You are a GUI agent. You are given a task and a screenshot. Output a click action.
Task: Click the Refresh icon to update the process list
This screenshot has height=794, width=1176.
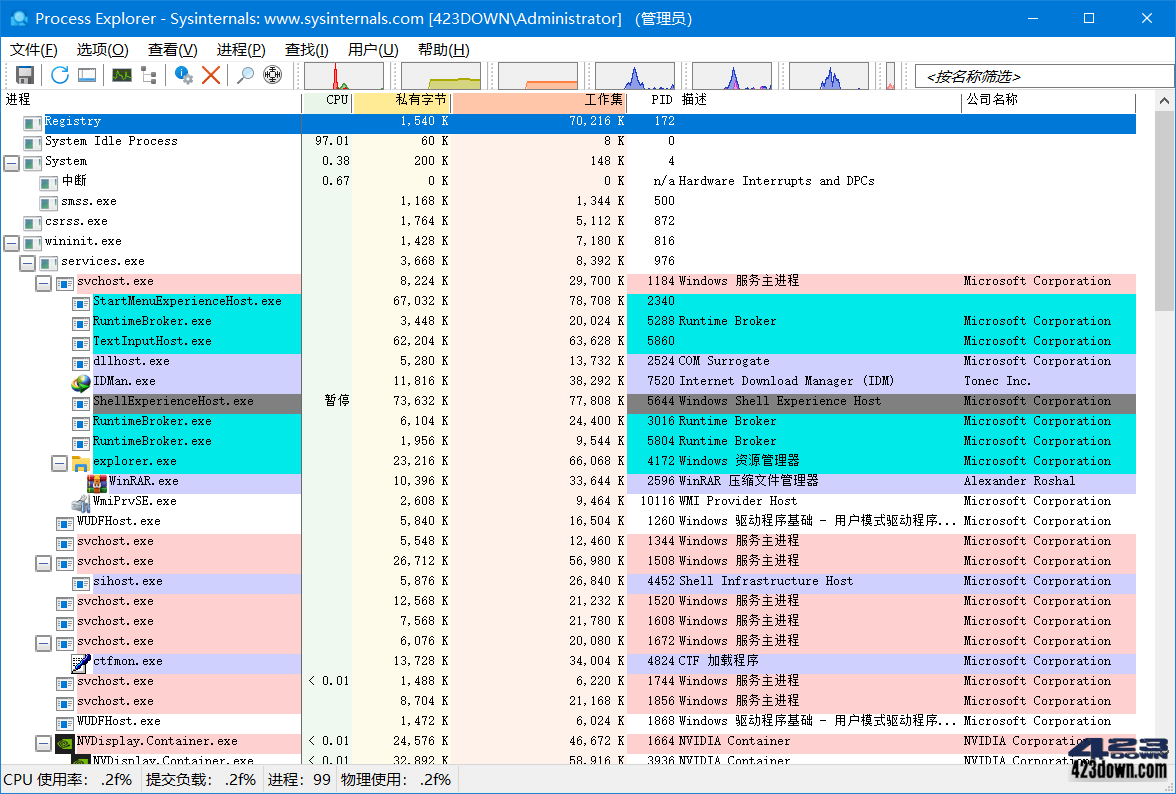pos(60,75)
